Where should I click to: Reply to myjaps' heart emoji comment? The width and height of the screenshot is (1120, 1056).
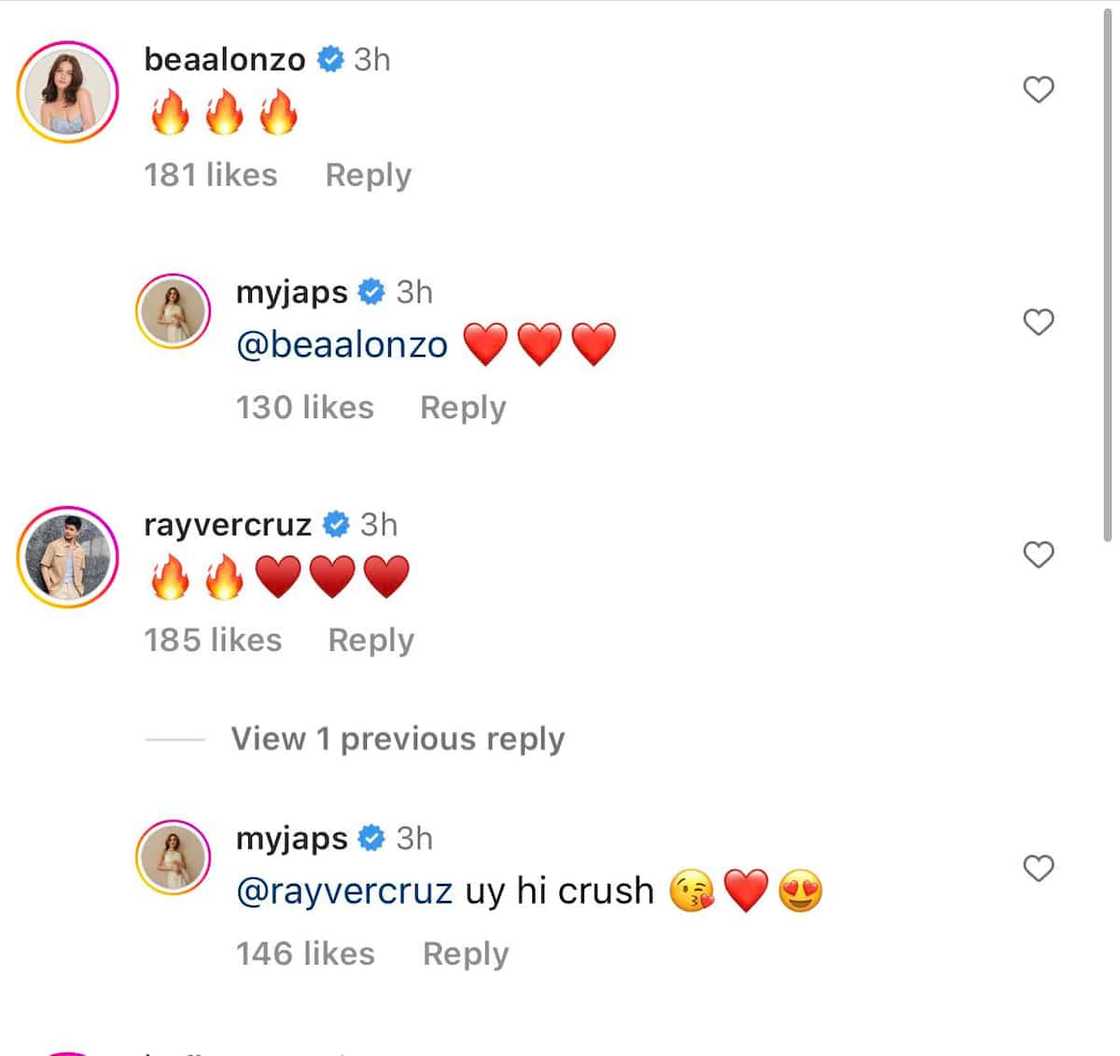(463, 407)
